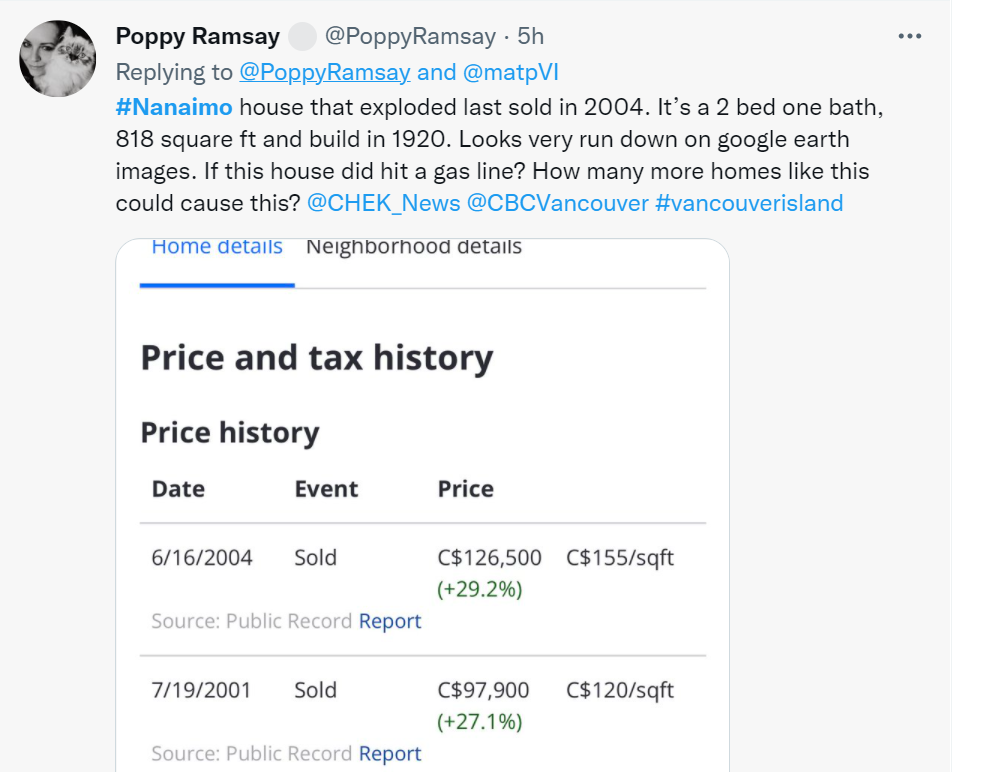Click the #Nanaimo hashtag
This screenshot has height=772, width=996.
[174, 107]
